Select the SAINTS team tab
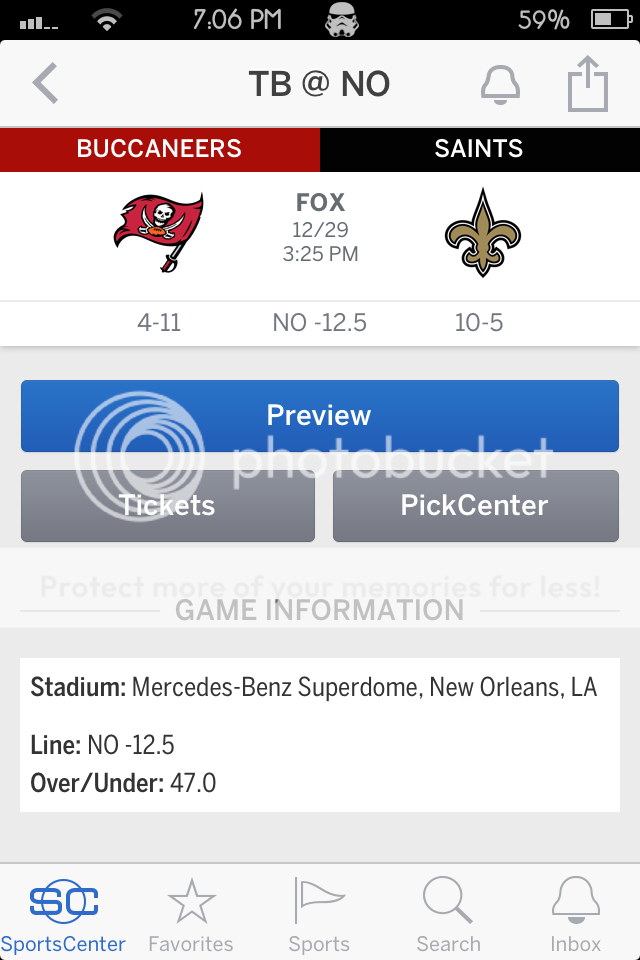 tap(480, 149)
